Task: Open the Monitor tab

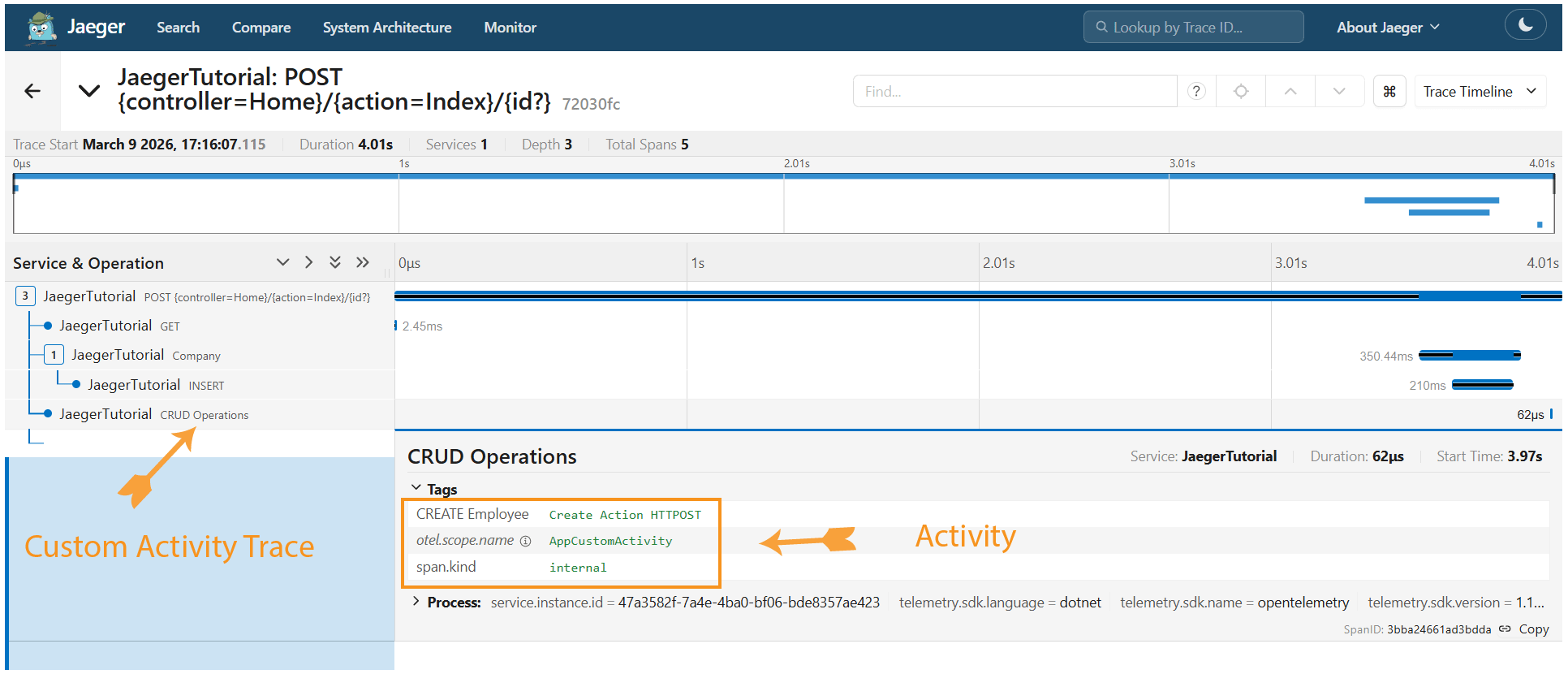Action: pos(510,27)
